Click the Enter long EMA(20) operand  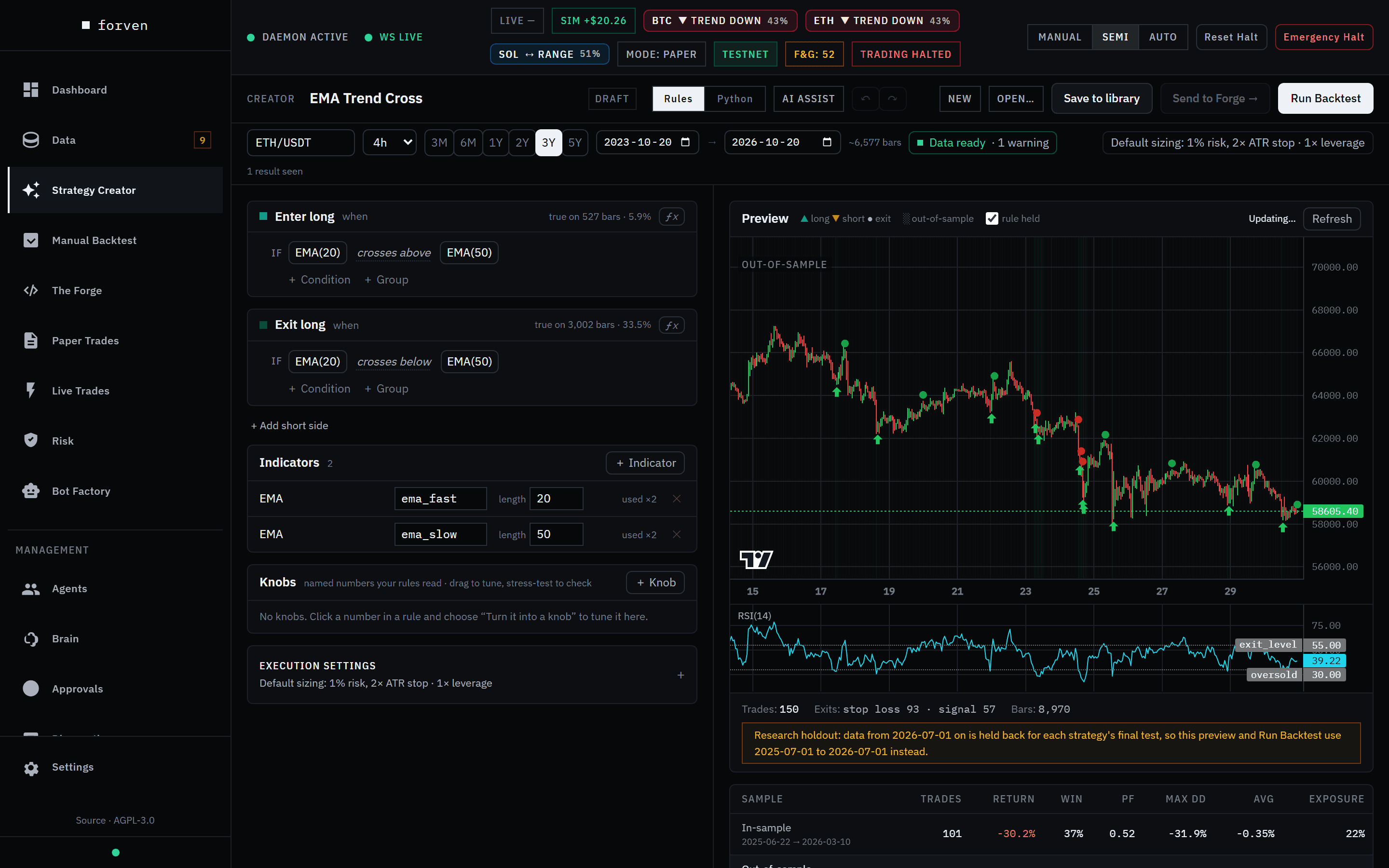click(x=317, y=253)
